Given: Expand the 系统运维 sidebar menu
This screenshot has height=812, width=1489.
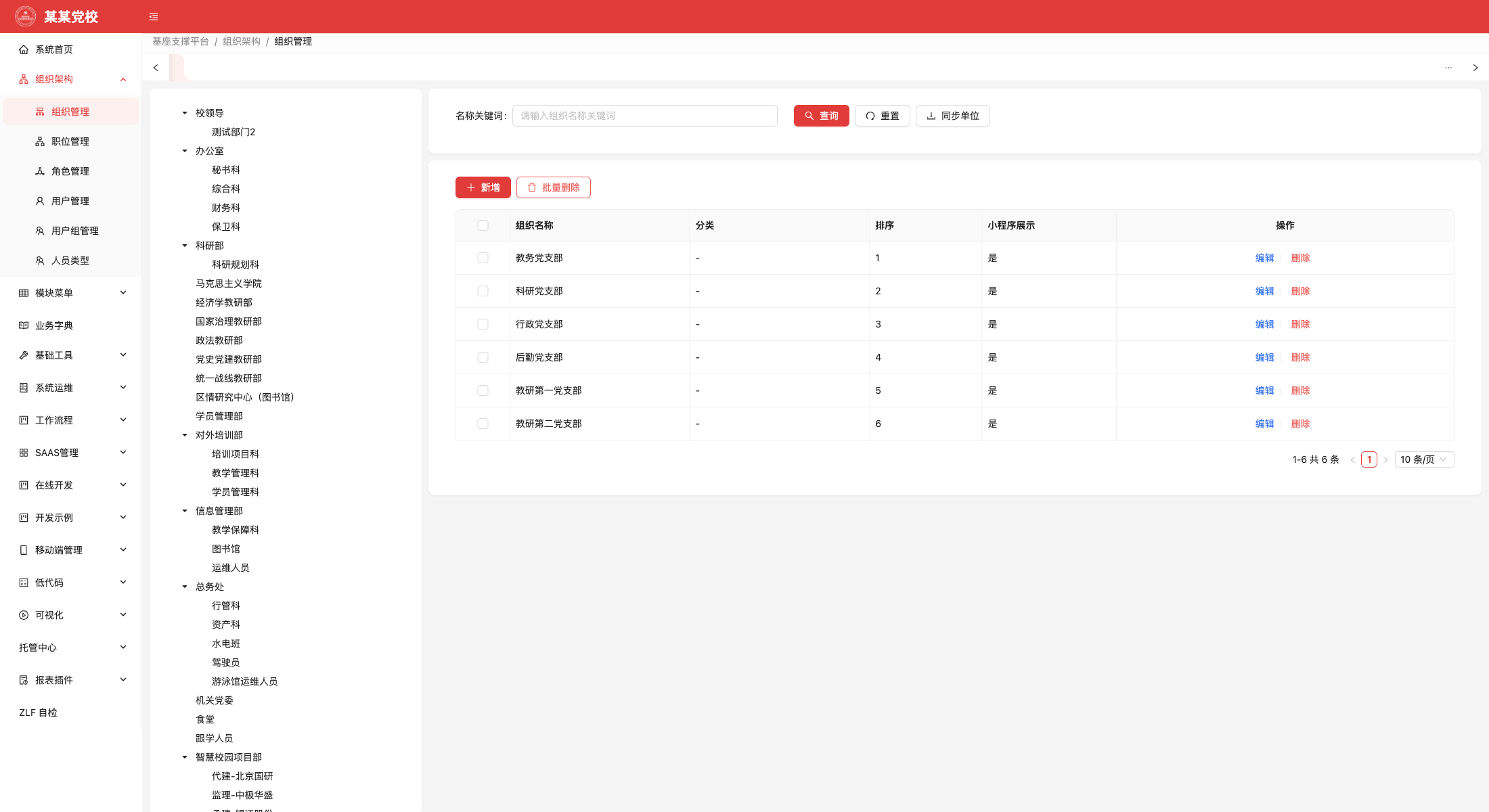Looking at the screenshot, I should pos(123,388).
